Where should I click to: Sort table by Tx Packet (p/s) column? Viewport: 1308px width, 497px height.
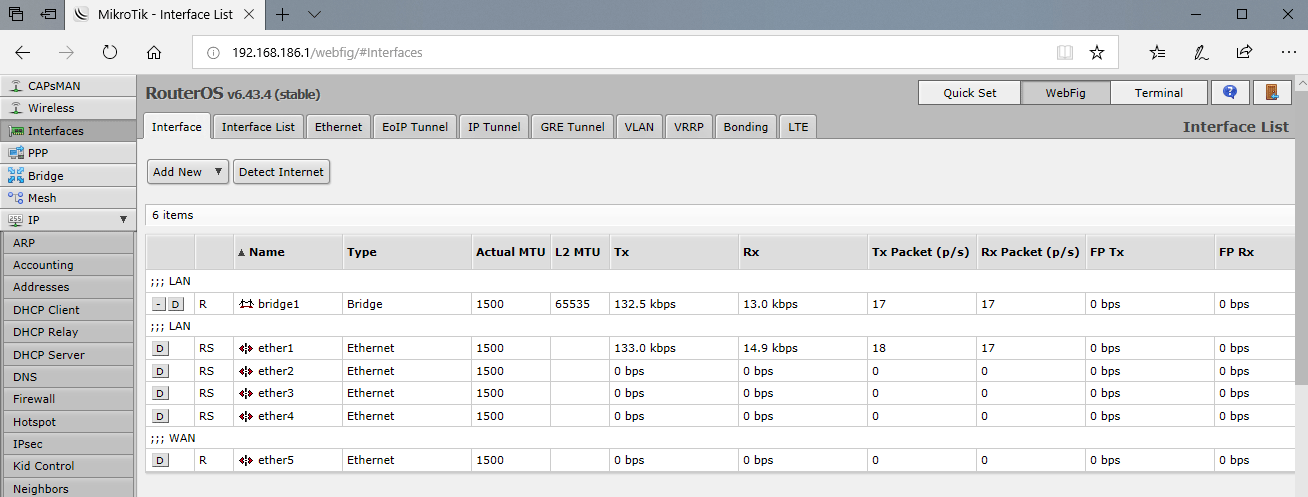pos(921,252)
